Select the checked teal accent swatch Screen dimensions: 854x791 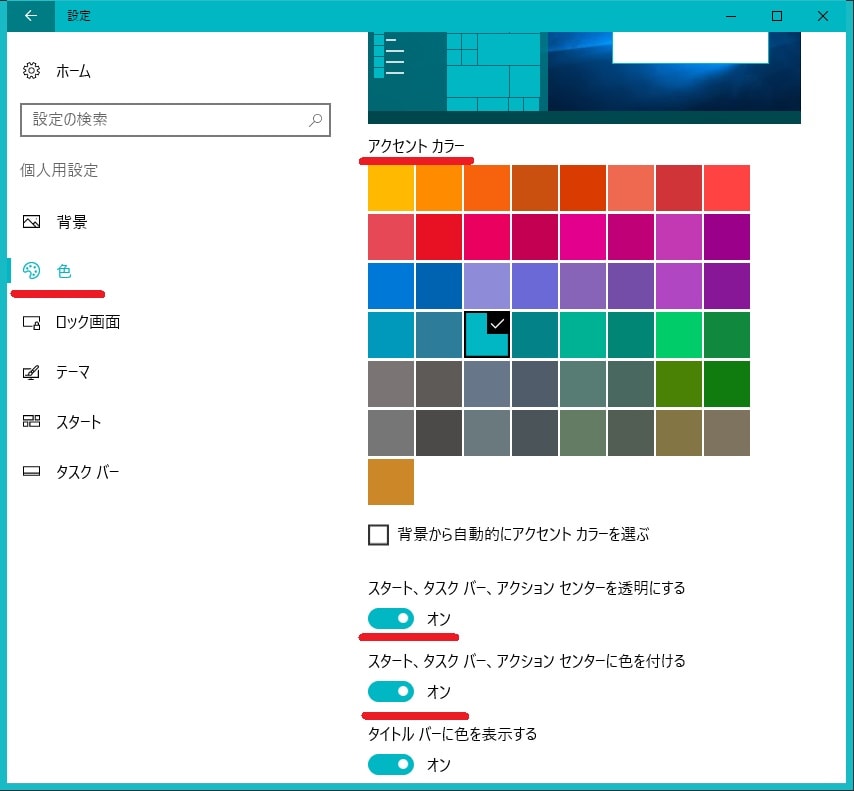click(487, 335)
